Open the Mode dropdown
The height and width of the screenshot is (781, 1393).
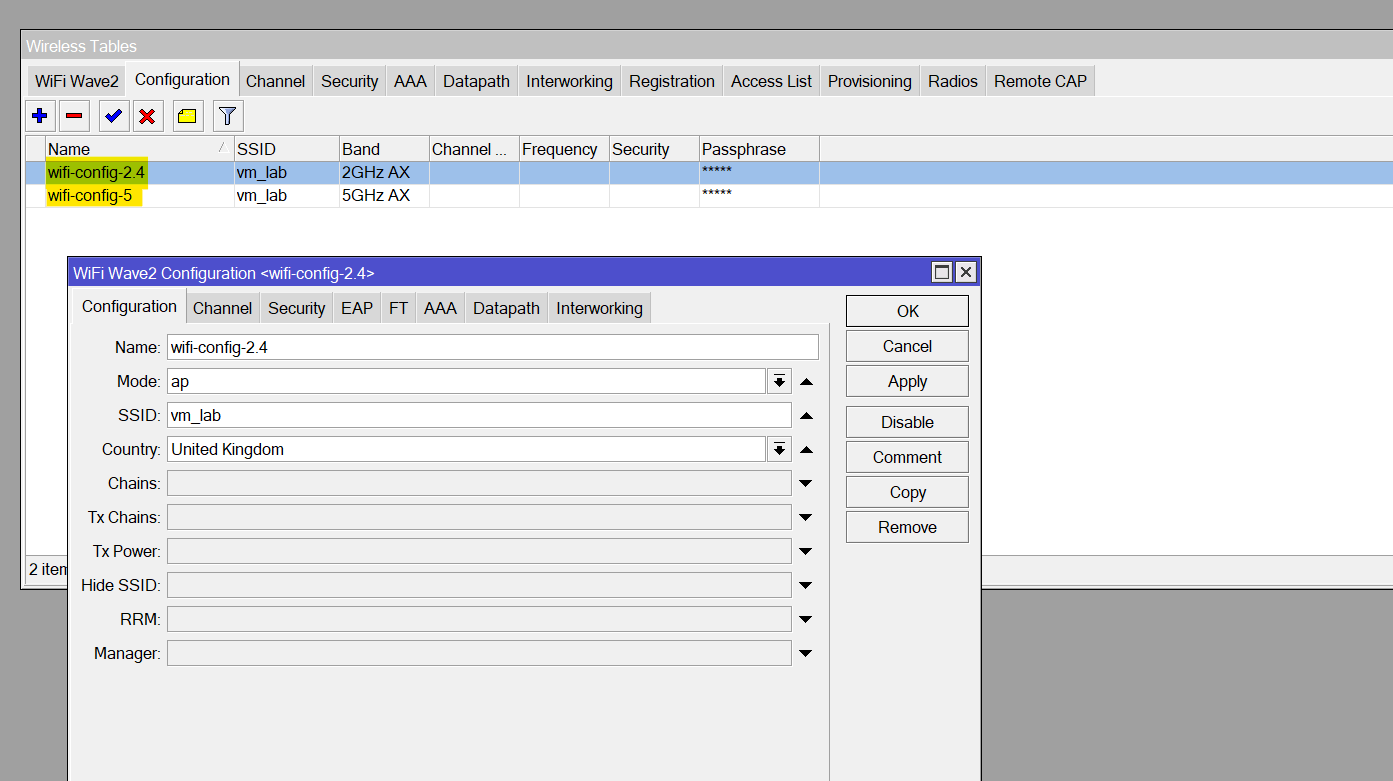click(x=779, y=381)
